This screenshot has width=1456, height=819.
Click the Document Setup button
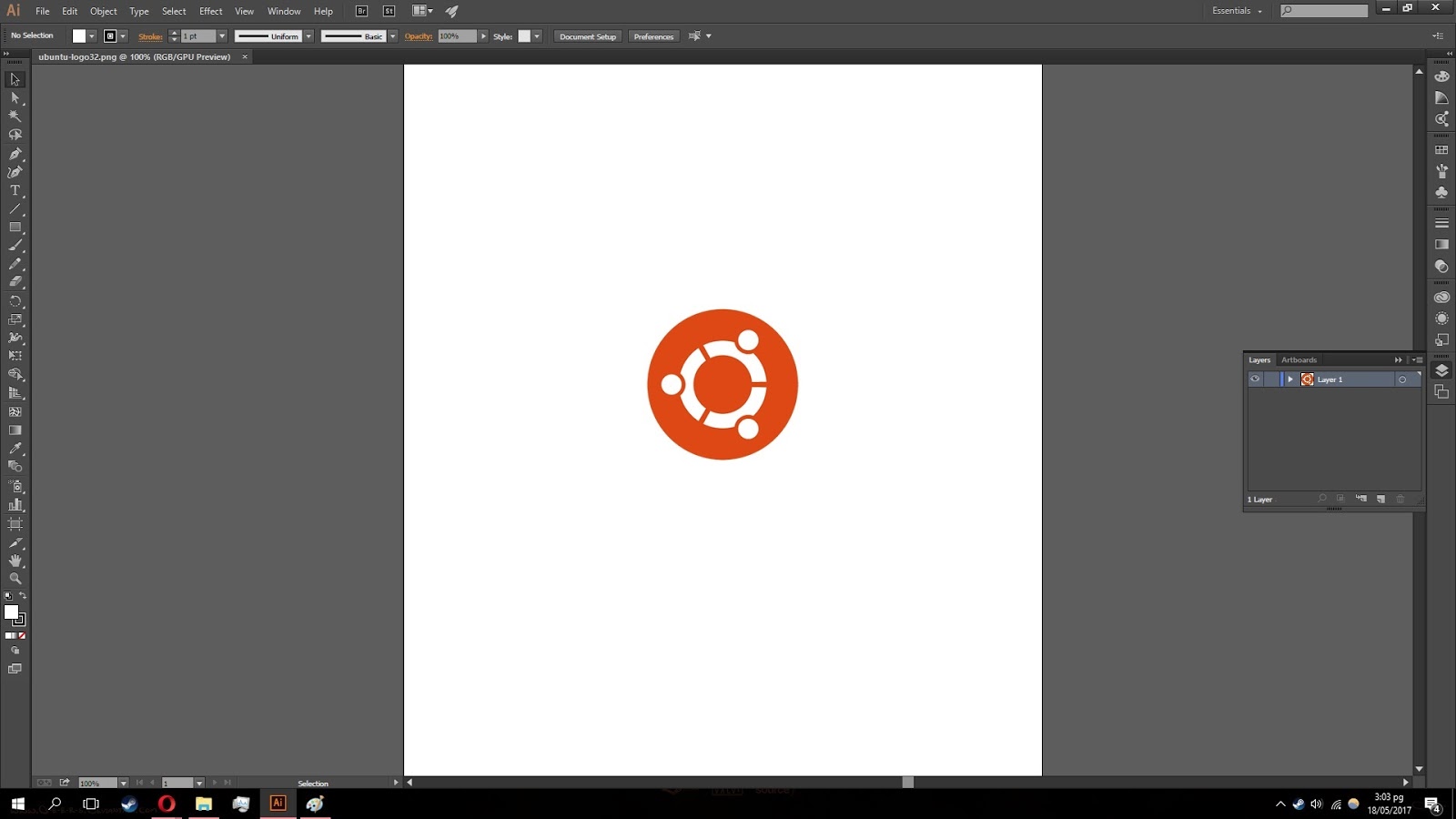click(588, 36)
